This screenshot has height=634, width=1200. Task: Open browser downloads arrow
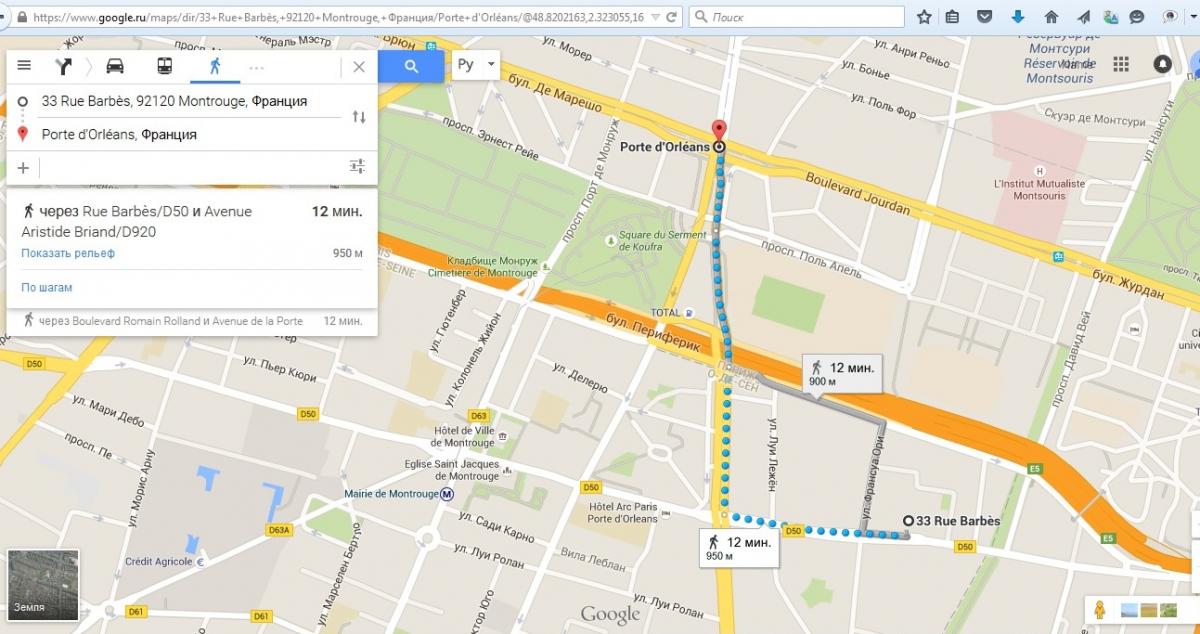pos(1018,17)
